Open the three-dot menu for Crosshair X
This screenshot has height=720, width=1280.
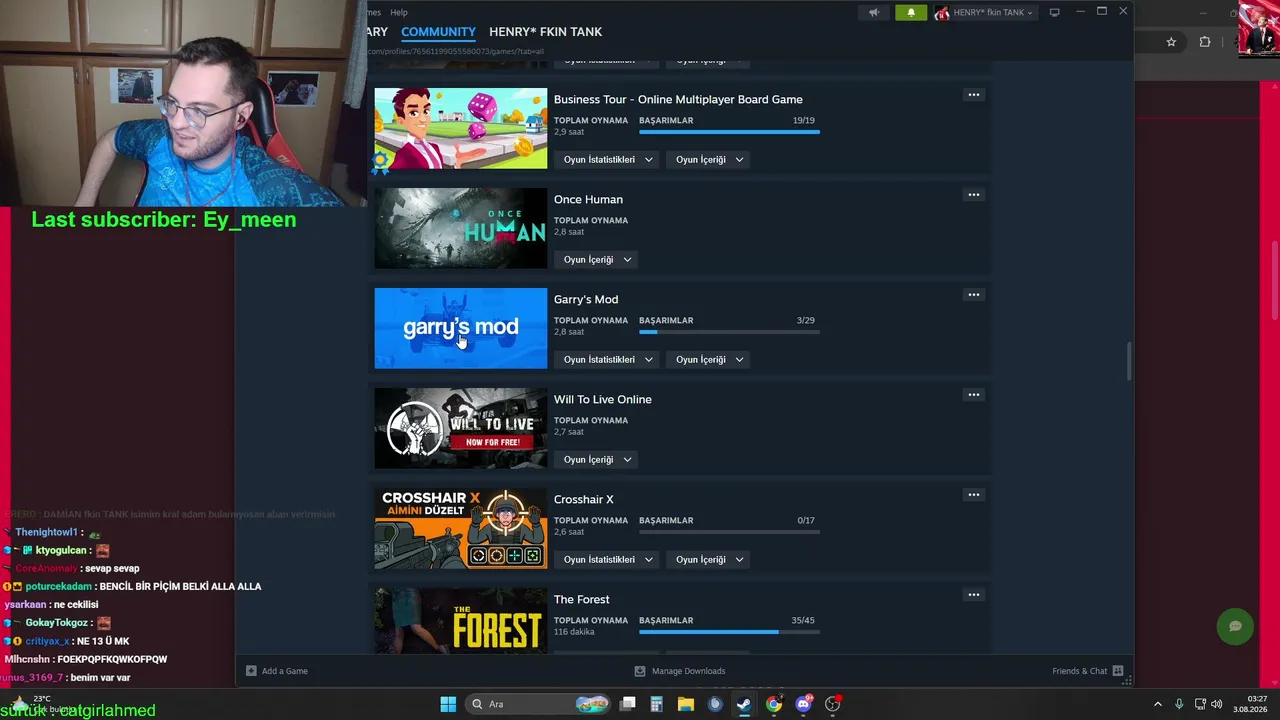pyautogui.click(x=973, y=495)
